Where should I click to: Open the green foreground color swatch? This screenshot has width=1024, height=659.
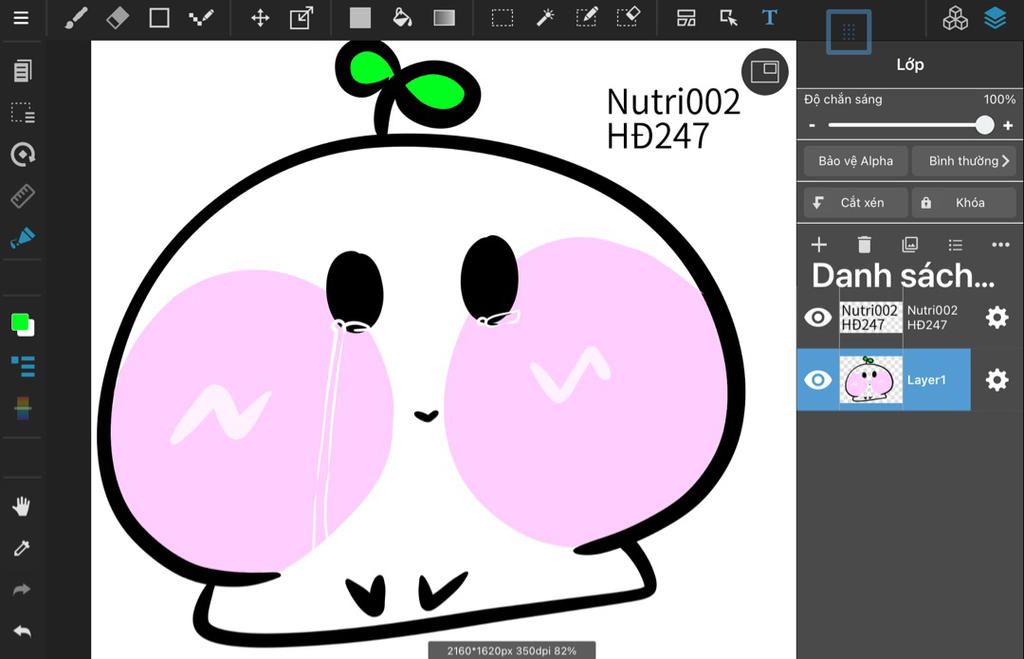(20, 322)
